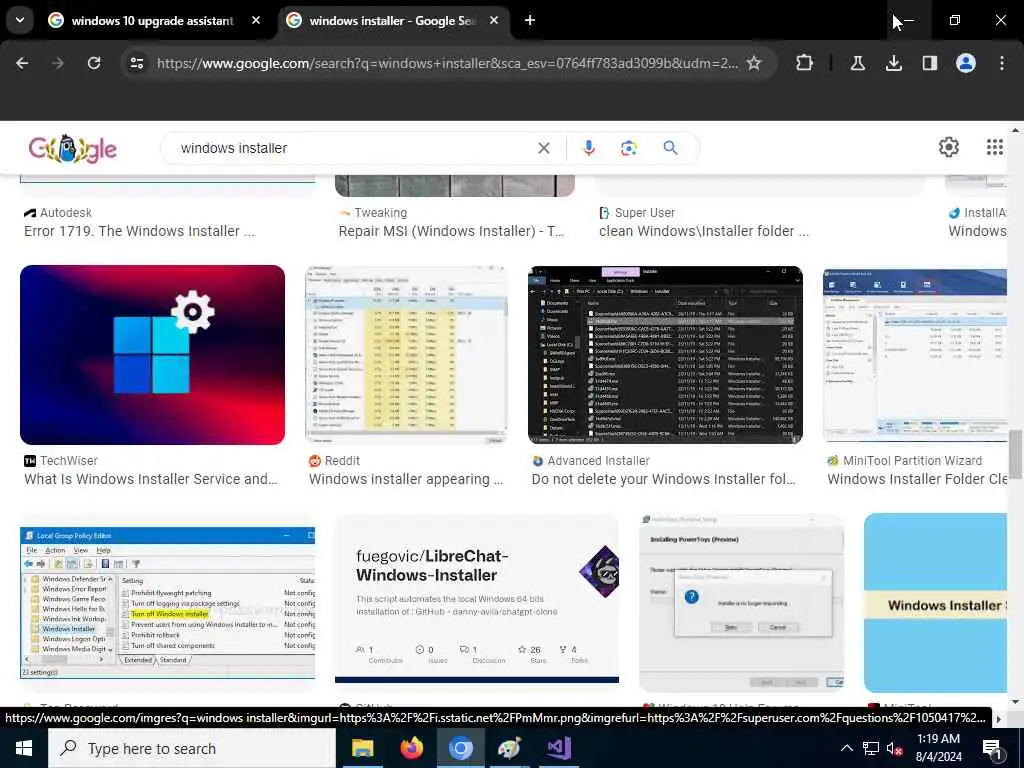Open the Reddit process list thumbnail

click(406, 355)
